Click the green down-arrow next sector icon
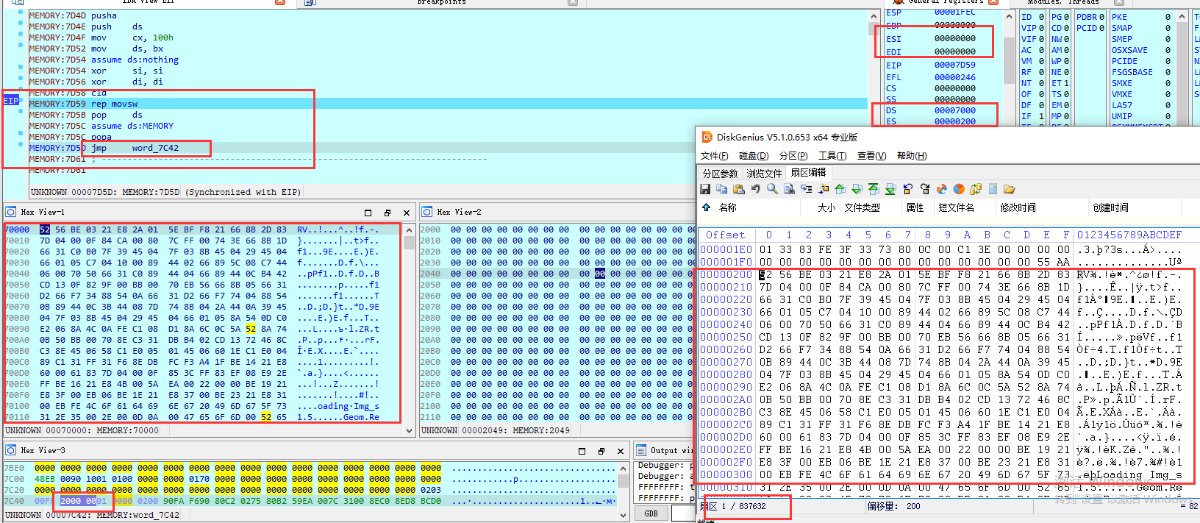This screenshot has width=1200, height=523. click(857, 188)
